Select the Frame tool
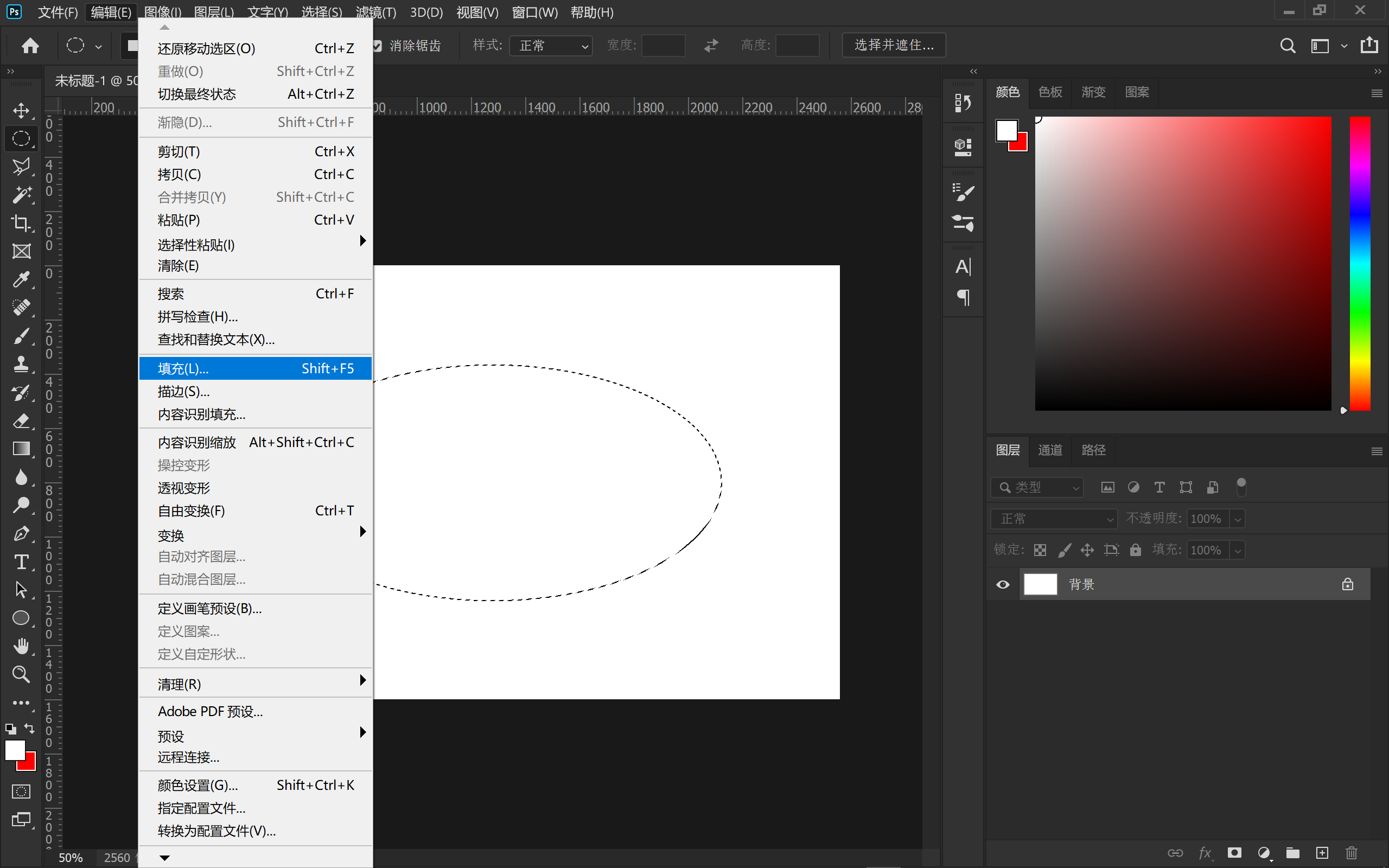This screenshot has width=1389, height=868. point(21,251)
